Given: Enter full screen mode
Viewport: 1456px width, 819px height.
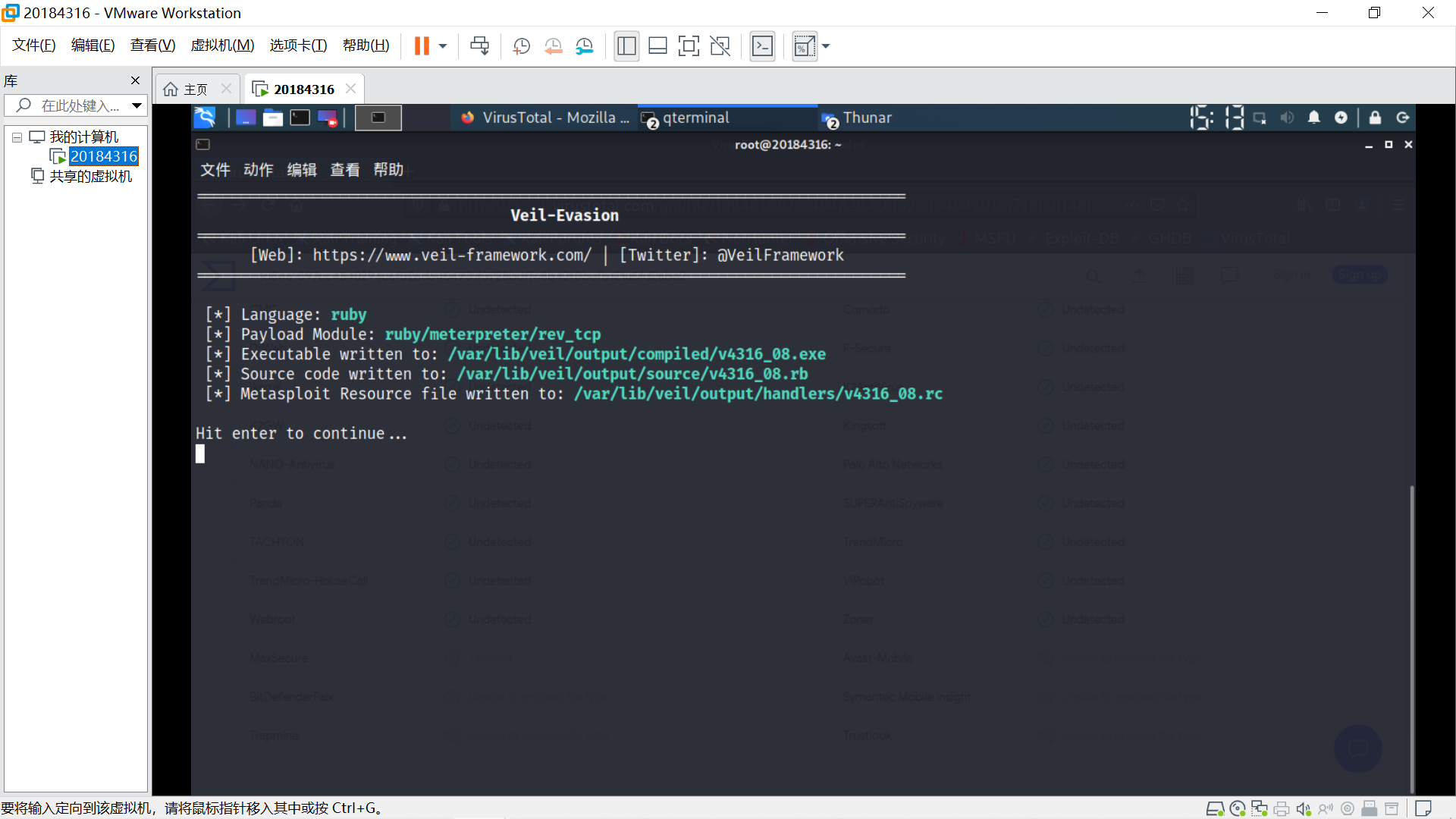Looking at the screenshot, I should click(689, 46).
